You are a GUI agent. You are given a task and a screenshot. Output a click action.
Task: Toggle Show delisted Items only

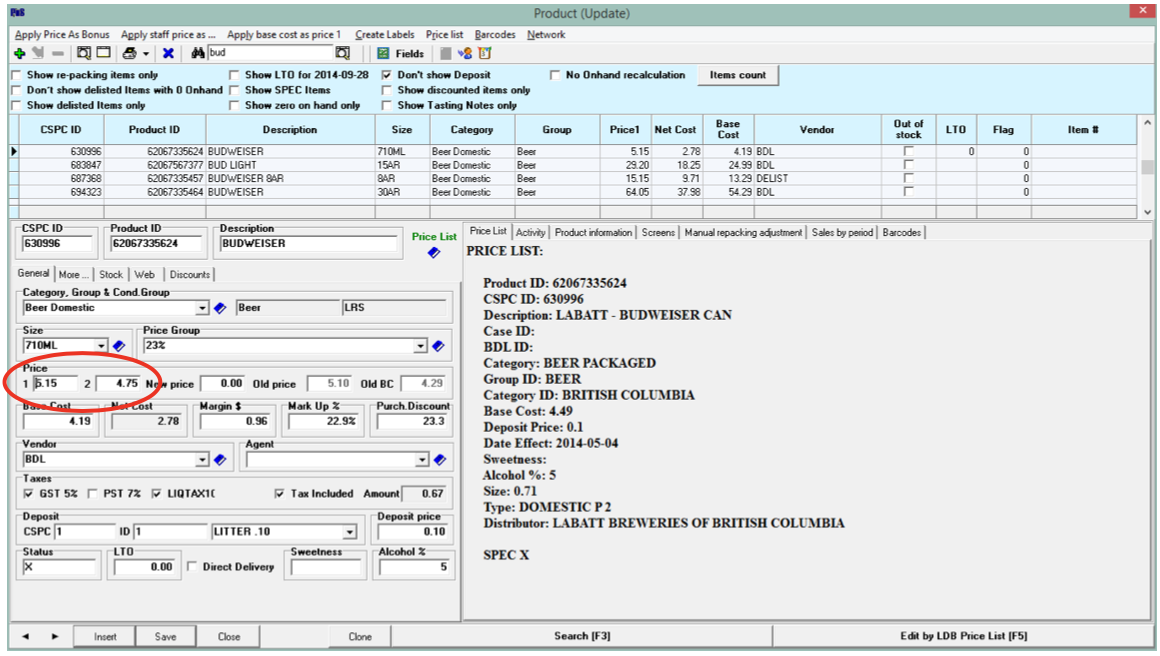pyautogui.click(x=16, y=105)
